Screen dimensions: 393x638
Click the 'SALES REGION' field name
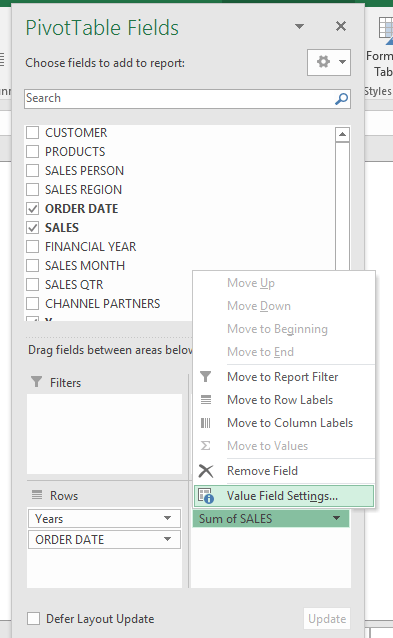coord(83,190)
